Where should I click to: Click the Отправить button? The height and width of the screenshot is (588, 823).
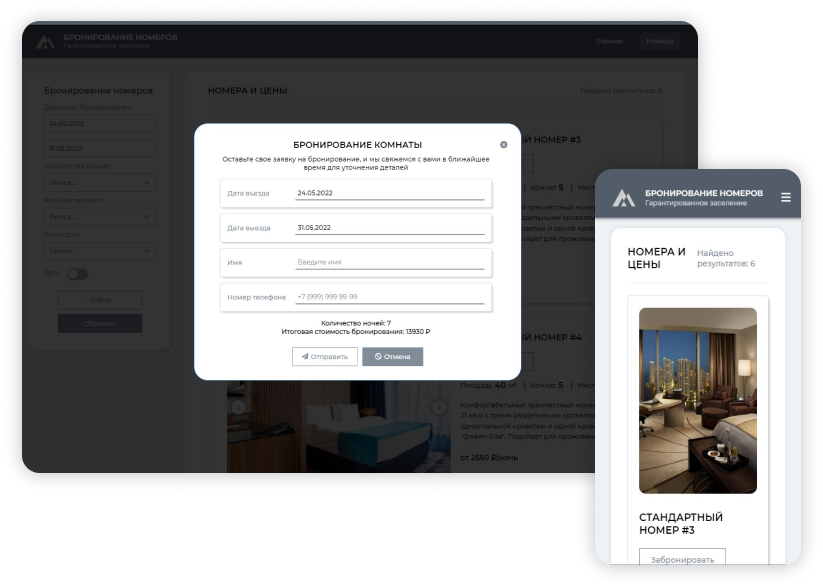tap(324, 356)
